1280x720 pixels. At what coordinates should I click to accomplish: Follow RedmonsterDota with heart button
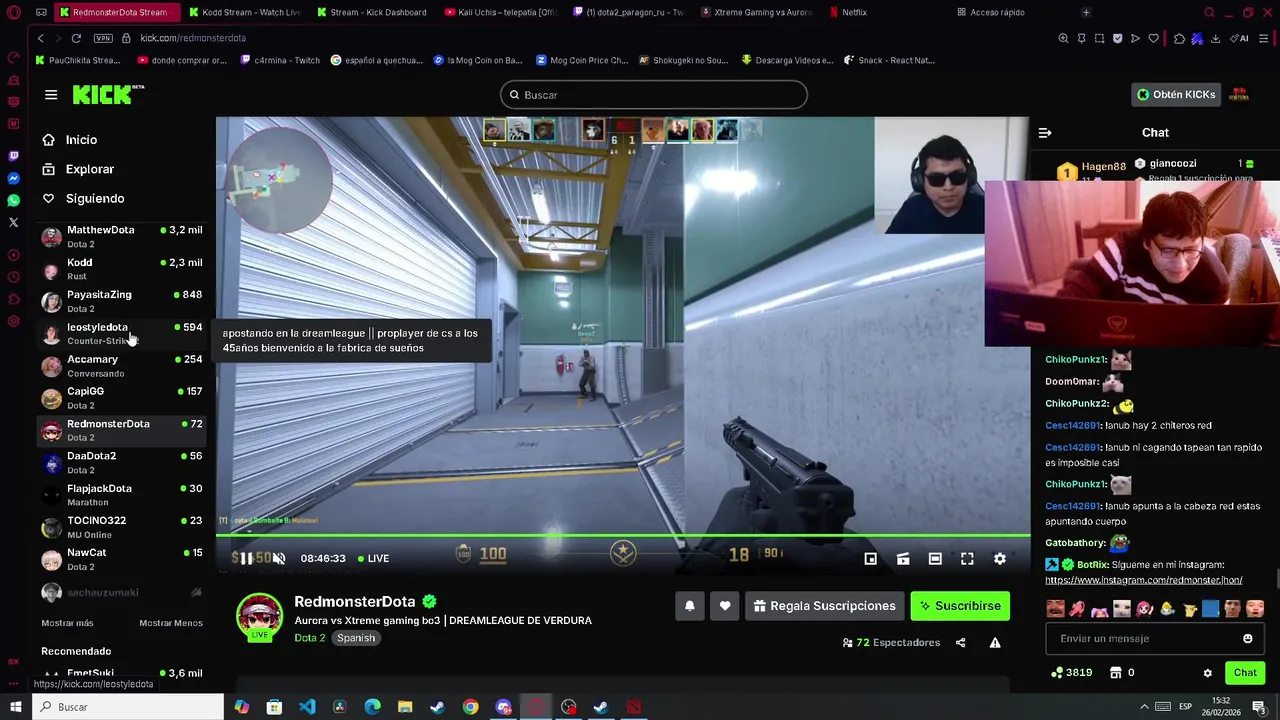coord(725,606)
